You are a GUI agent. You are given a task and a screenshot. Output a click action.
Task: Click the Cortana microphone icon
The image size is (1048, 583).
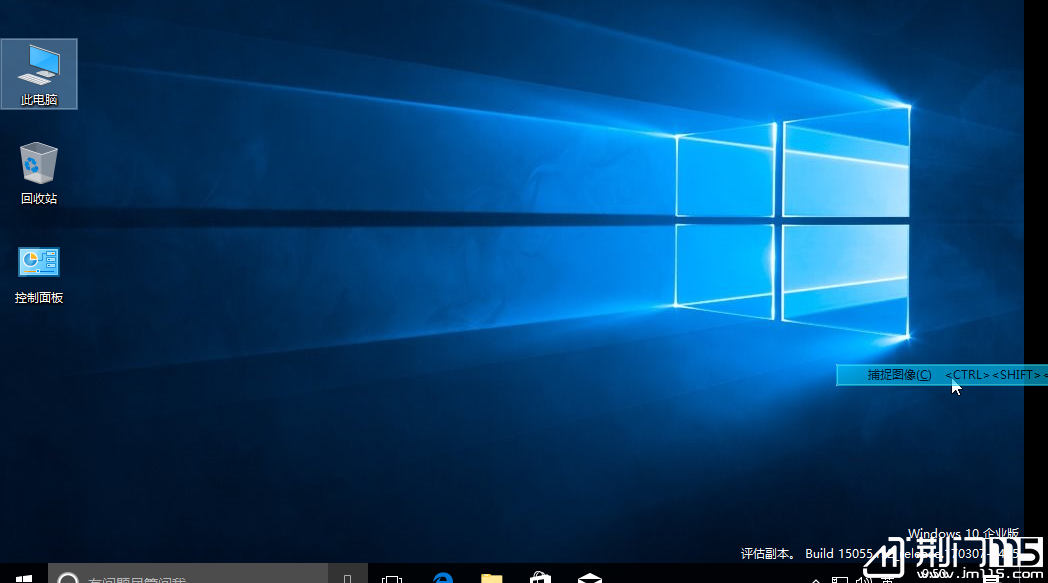tap(348, 578)
